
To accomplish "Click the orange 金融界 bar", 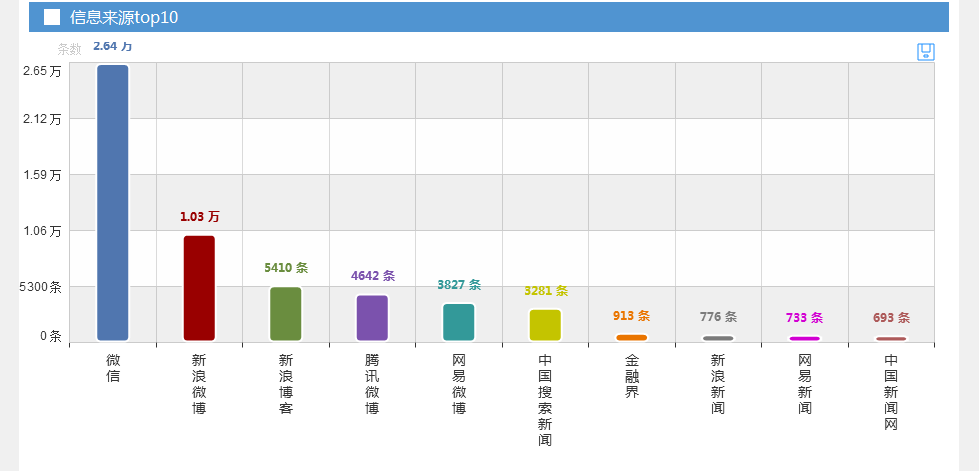I will [632, 338].
